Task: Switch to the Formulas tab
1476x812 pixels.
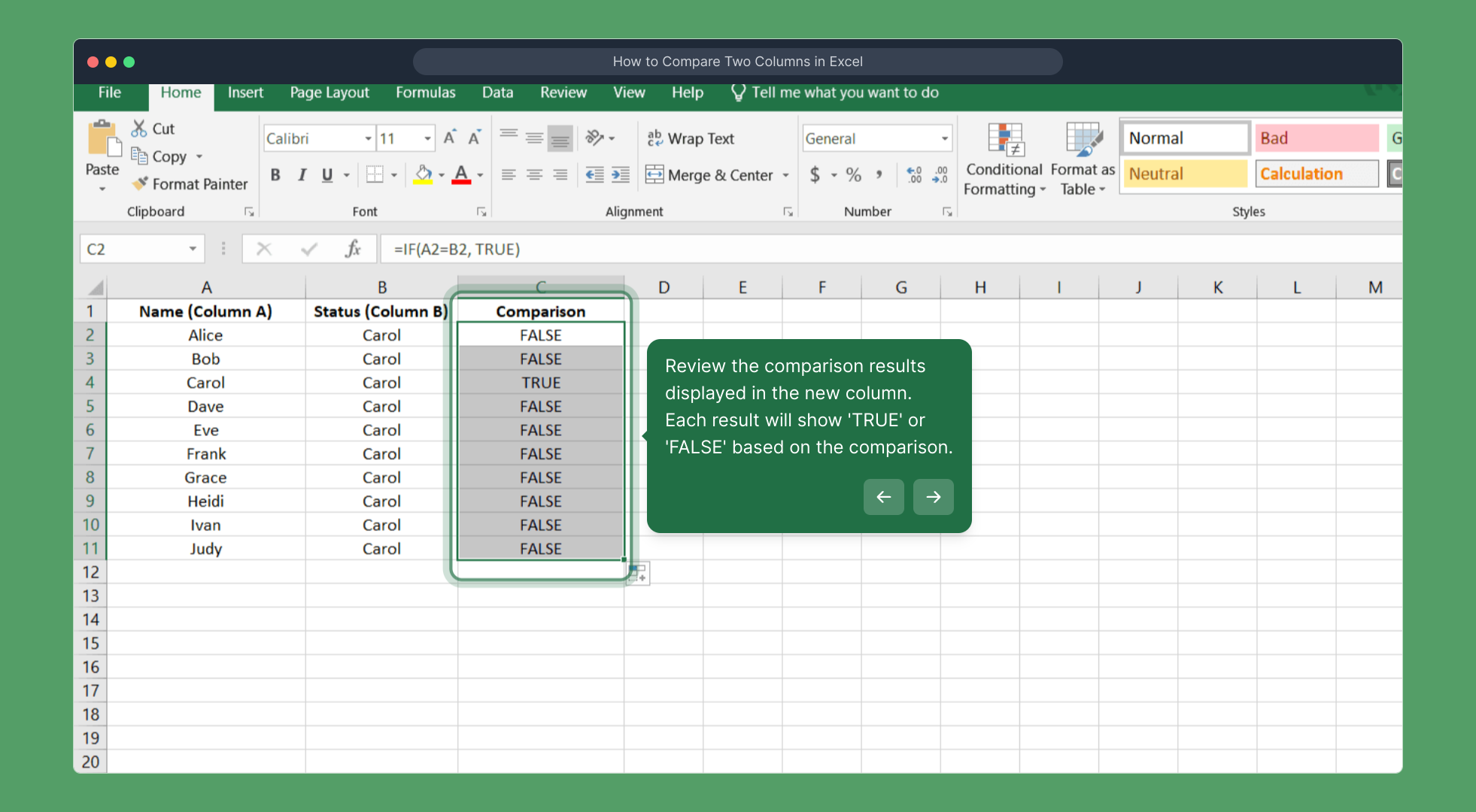Action: click(x=425, y=92)
